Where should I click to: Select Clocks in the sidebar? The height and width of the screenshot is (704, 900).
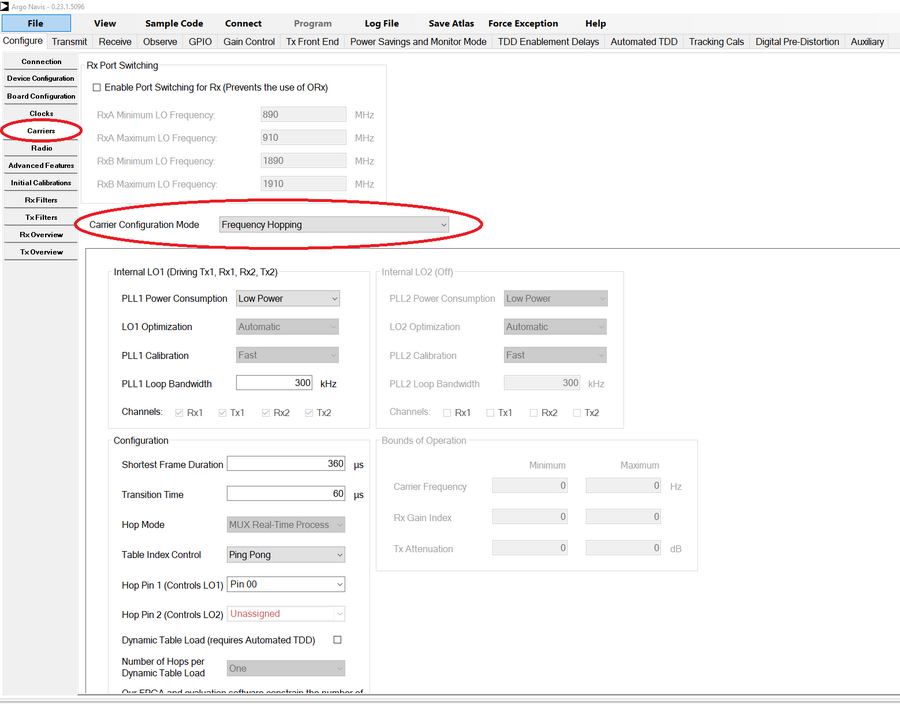(x=40, y=113)
